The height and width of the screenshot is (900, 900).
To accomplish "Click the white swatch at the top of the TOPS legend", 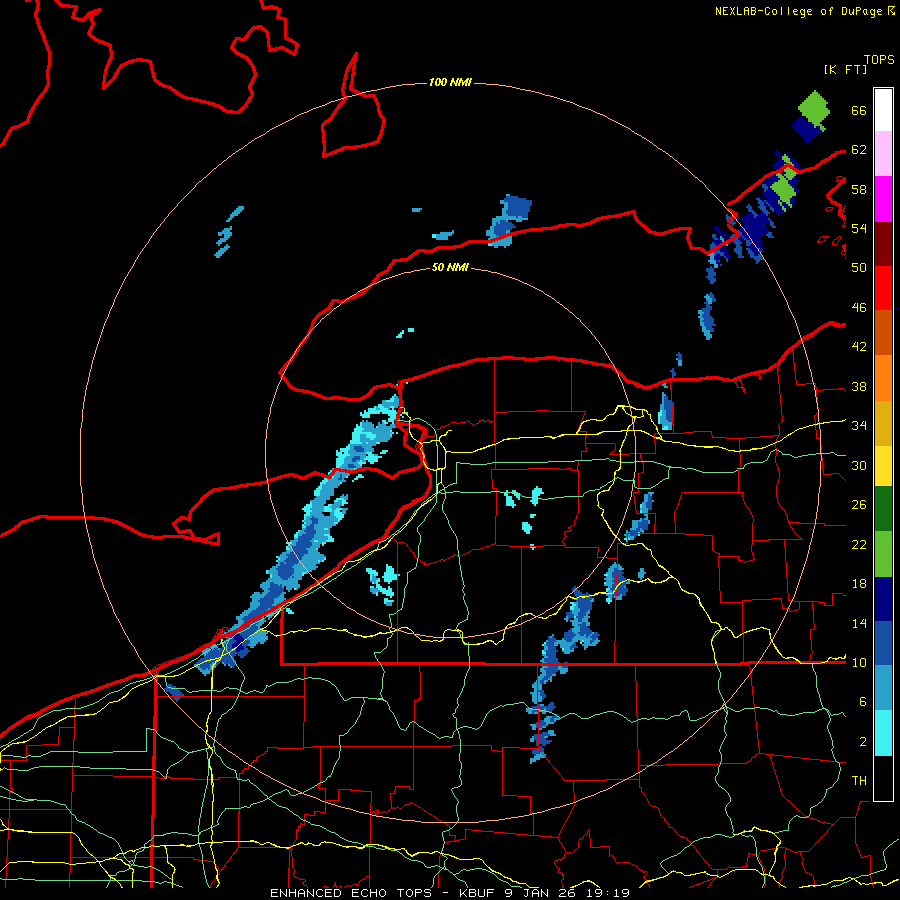I will click(883, 110).
